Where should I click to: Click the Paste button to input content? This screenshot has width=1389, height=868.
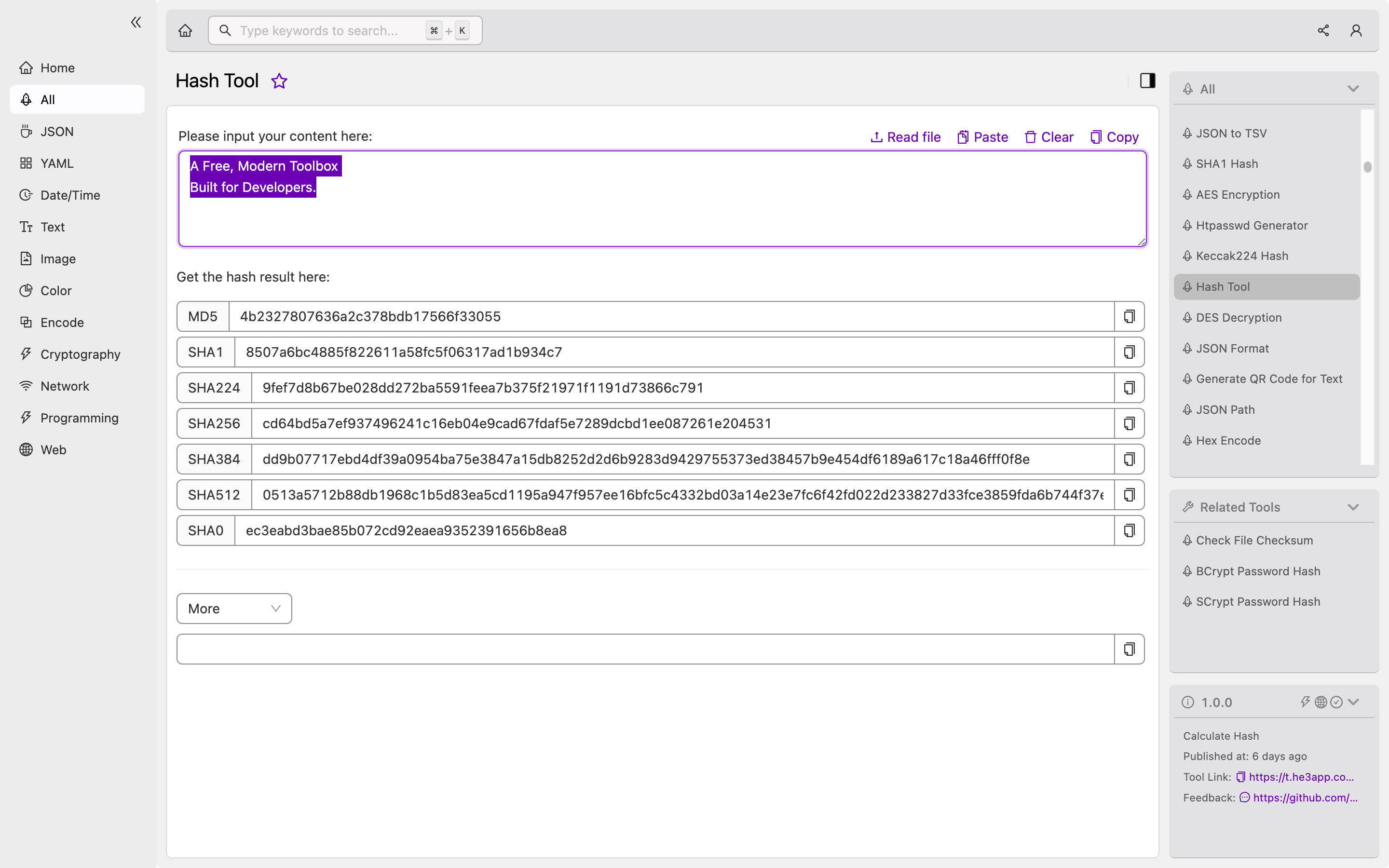pyautogui.click(x=982, y=136)
